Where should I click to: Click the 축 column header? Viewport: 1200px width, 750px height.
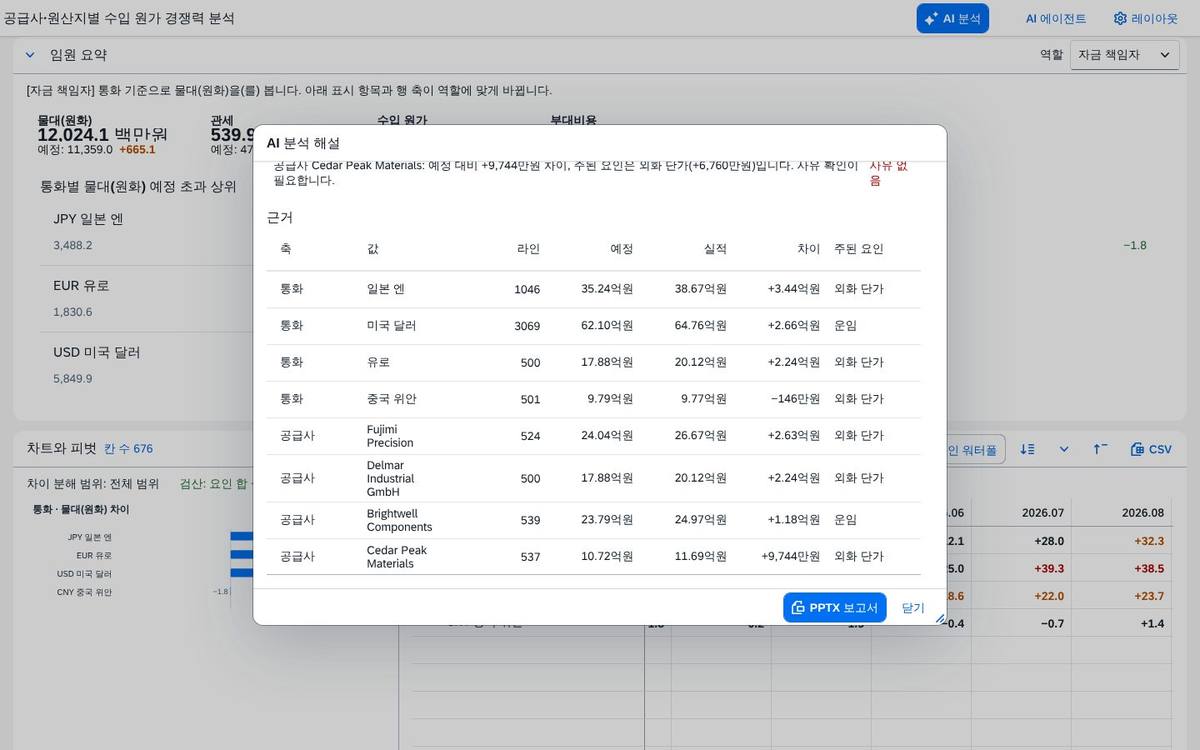pyautogui.click(x=286, y=249)
